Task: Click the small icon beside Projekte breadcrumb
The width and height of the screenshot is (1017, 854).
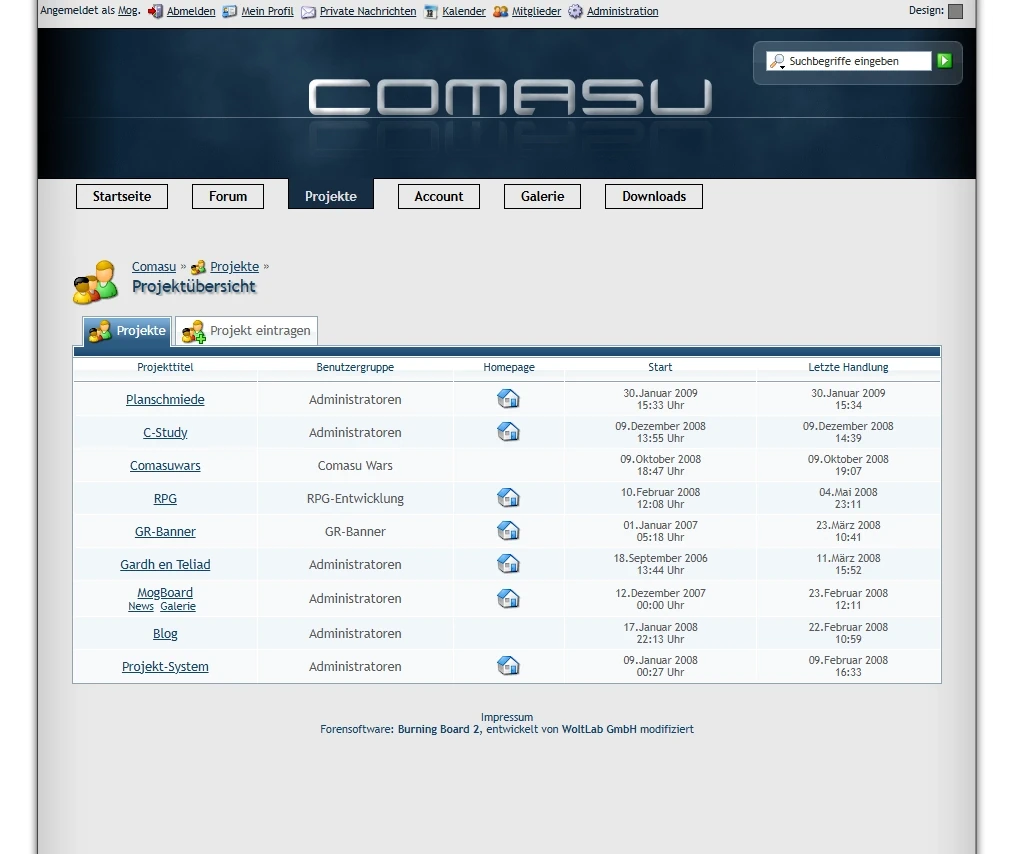Action: (198, 267)
